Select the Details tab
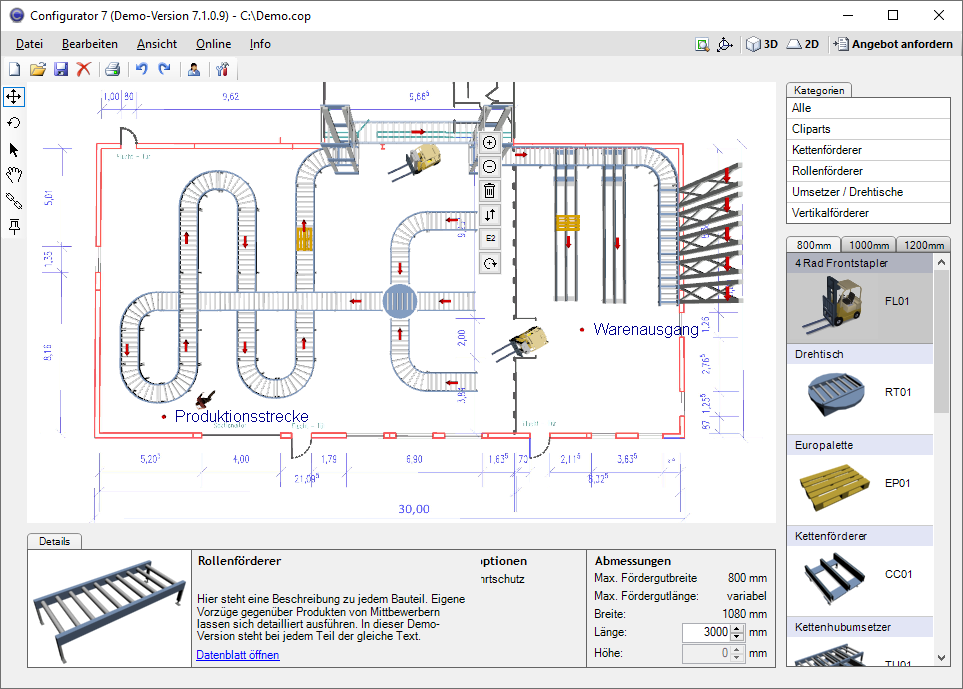This screenshot has width=963, height=689. click(54, 541)
